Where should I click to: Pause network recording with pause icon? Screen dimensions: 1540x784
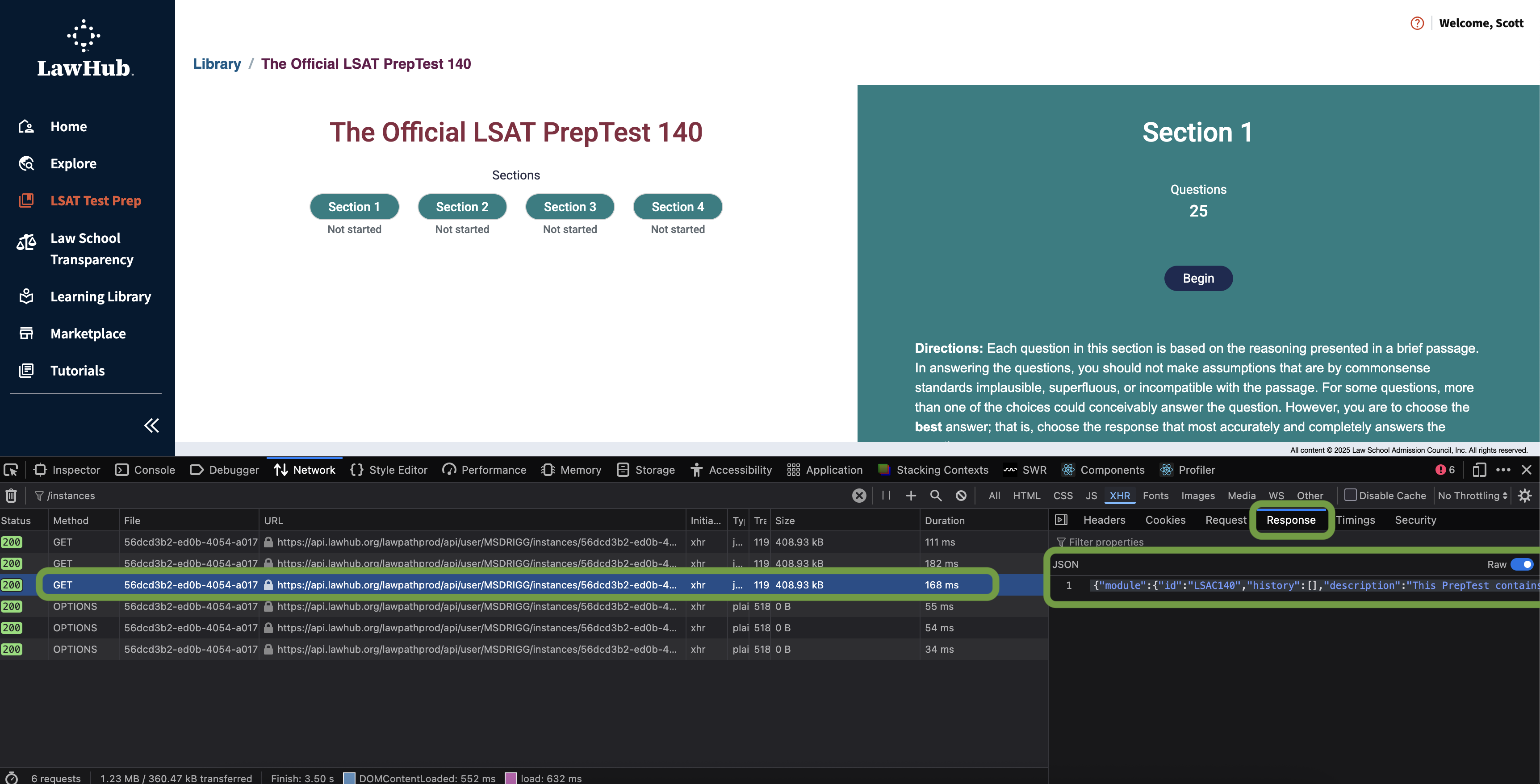(886, 496)
